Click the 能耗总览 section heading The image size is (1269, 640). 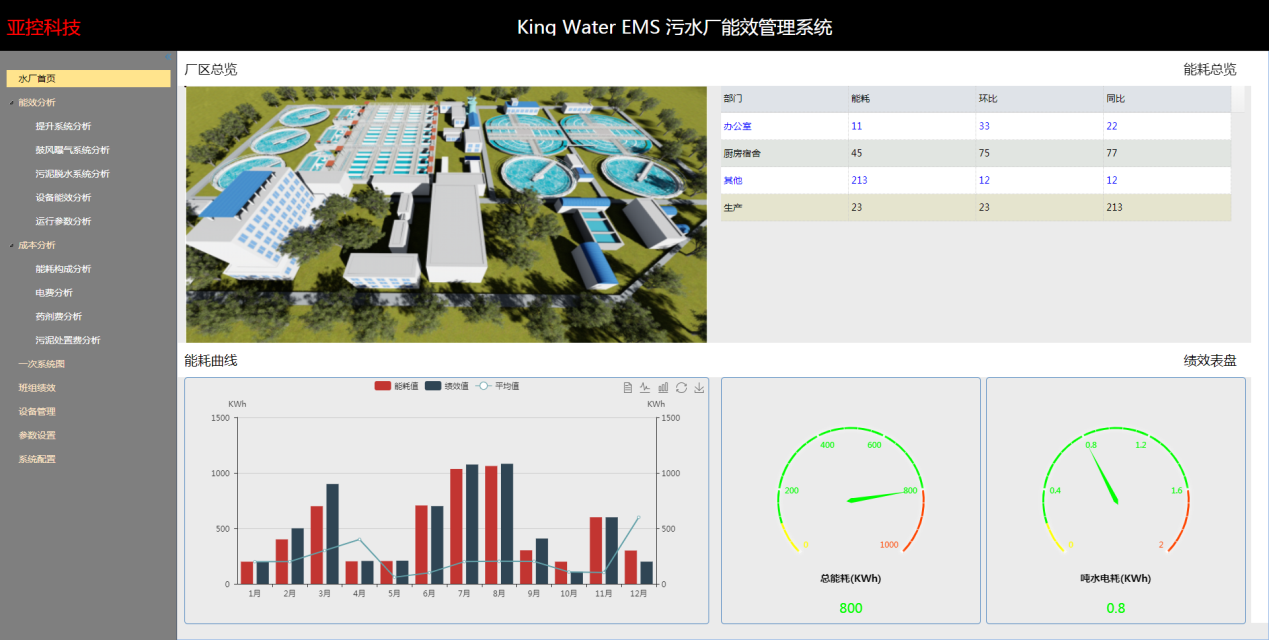[x=1210, y=69]
